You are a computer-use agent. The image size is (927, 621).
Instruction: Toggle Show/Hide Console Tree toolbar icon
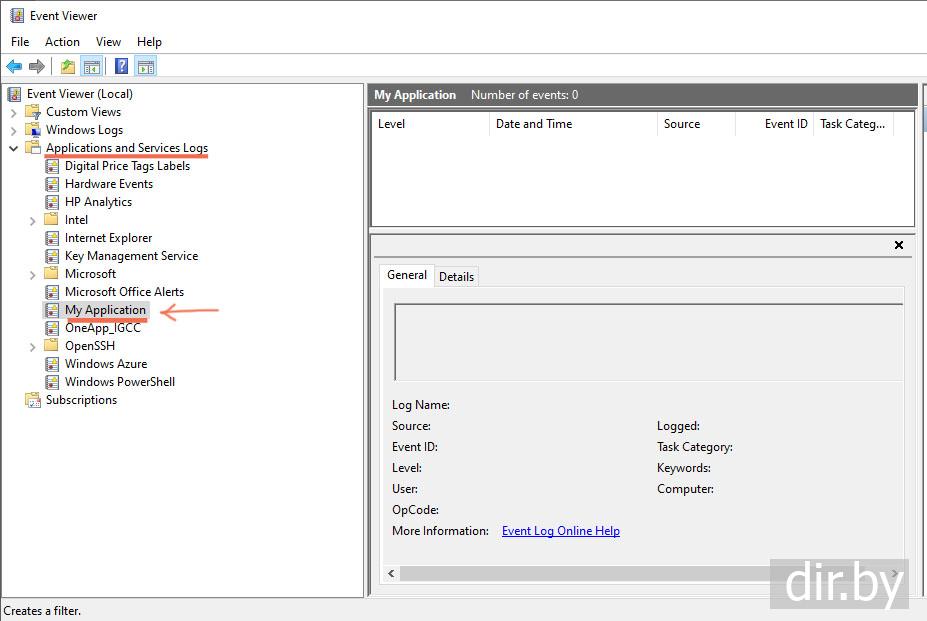[91, 67]
